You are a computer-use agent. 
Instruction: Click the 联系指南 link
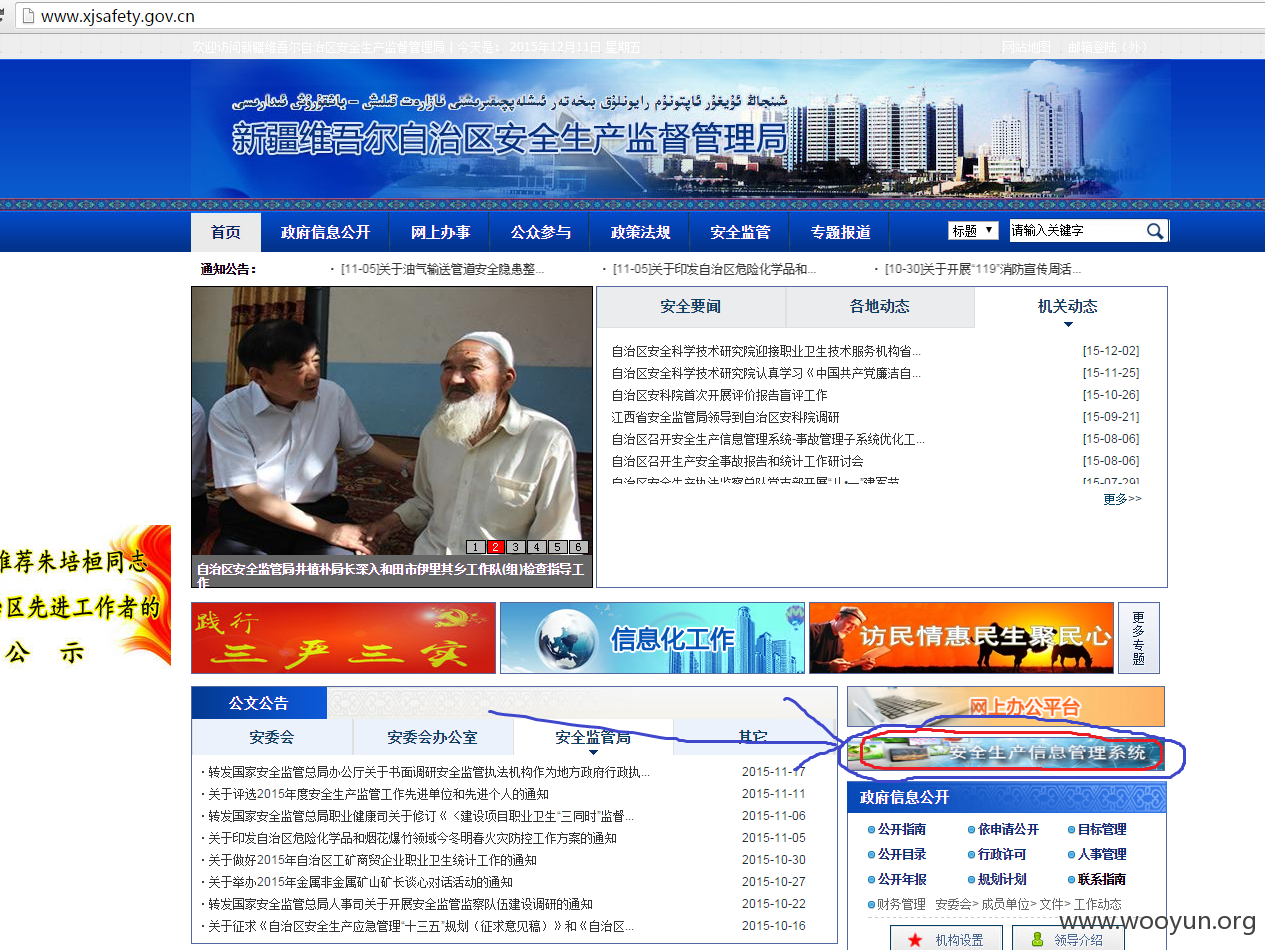[1102, 879]
